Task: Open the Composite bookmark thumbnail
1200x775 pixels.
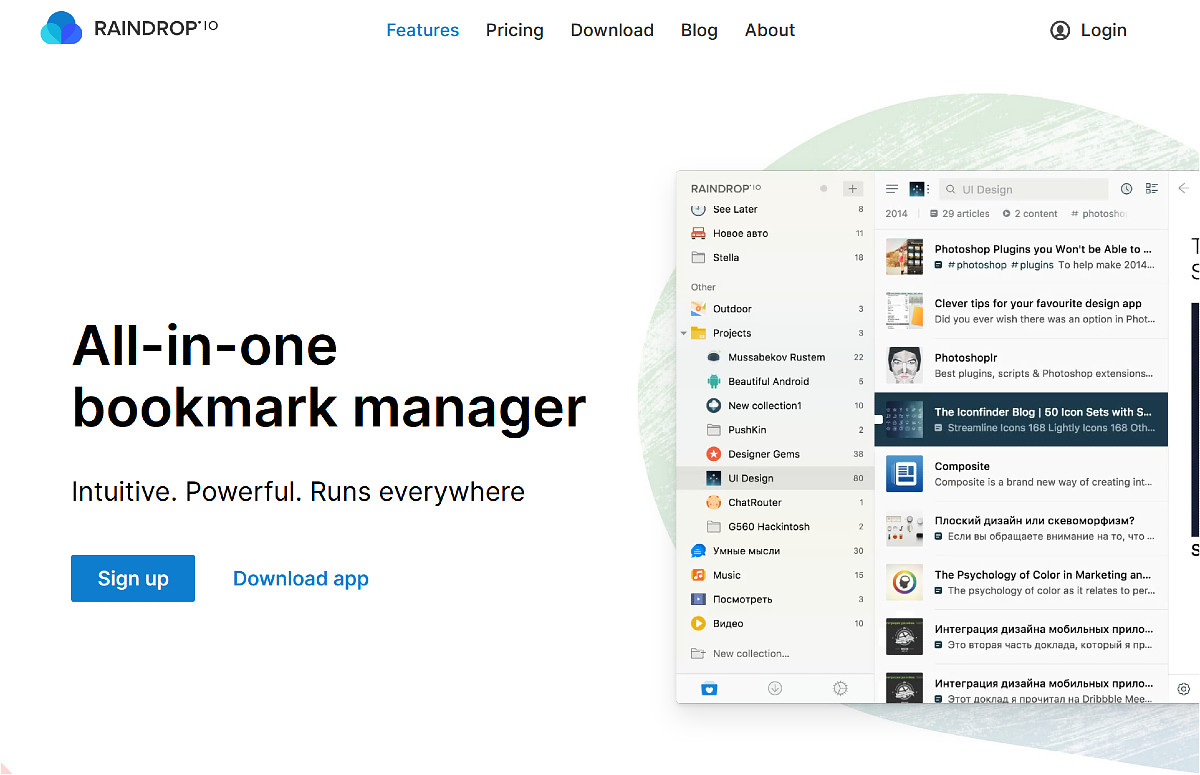Action: click(x=904, y=474)
